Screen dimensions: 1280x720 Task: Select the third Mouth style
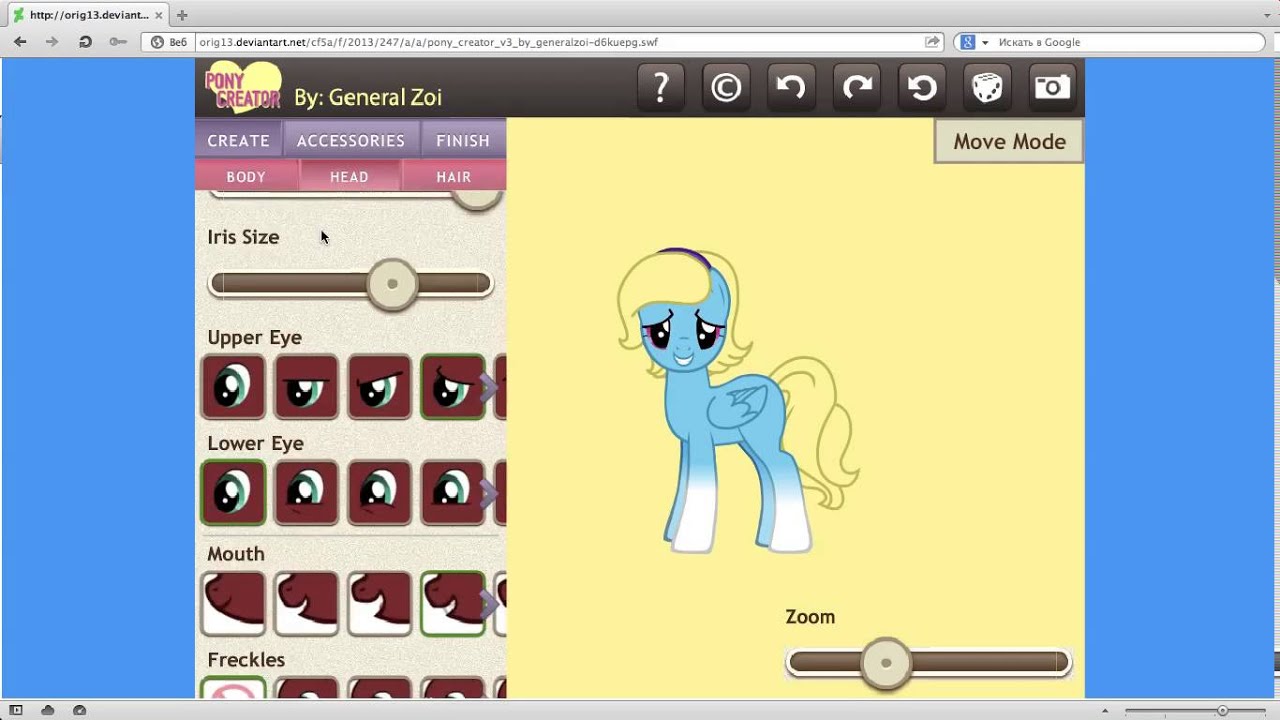click(379, 604)
